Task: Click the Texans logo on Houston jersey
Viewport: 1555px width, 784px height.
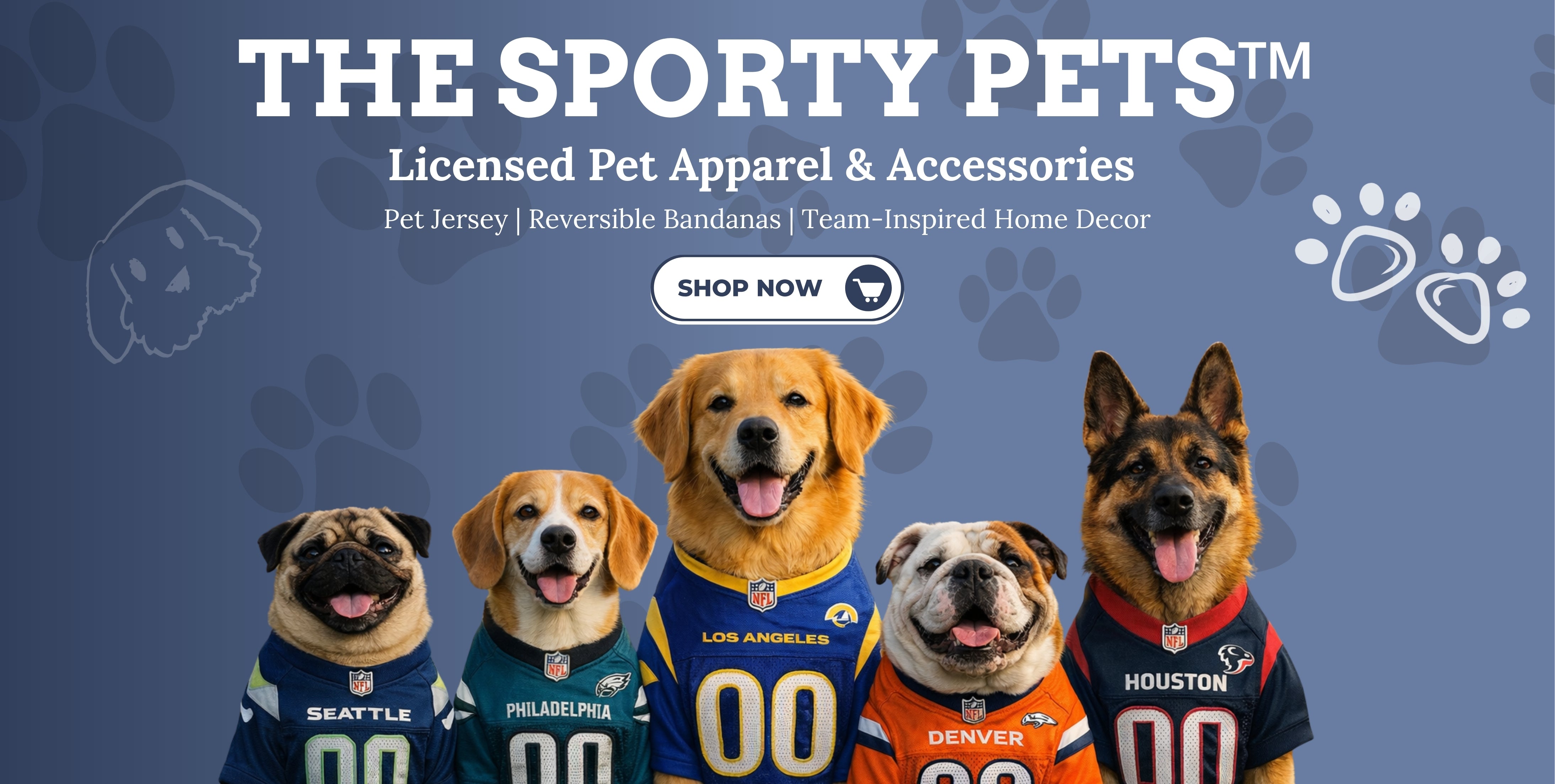Action: click(1234, 659)
